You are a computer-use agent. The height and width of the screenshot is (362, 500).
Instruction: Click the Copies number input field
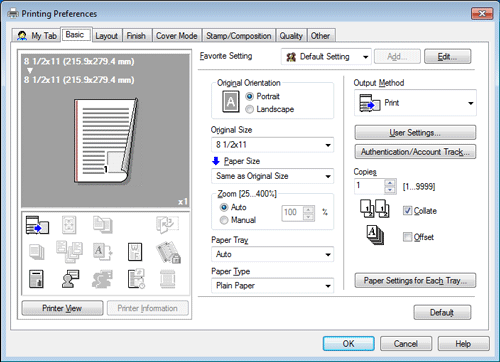click(x=369, y=186)
